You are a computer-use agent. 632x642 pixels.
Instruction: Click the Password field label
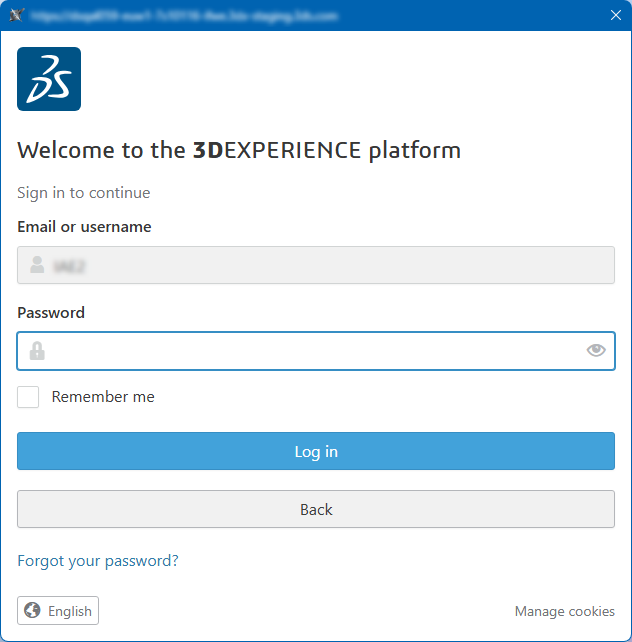[x=51, y=313]
